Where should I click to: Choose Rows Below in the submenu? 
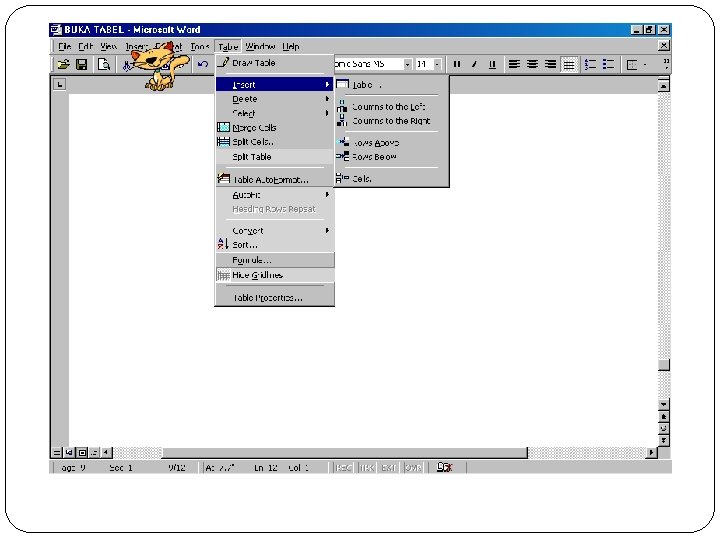pos(392,157)
